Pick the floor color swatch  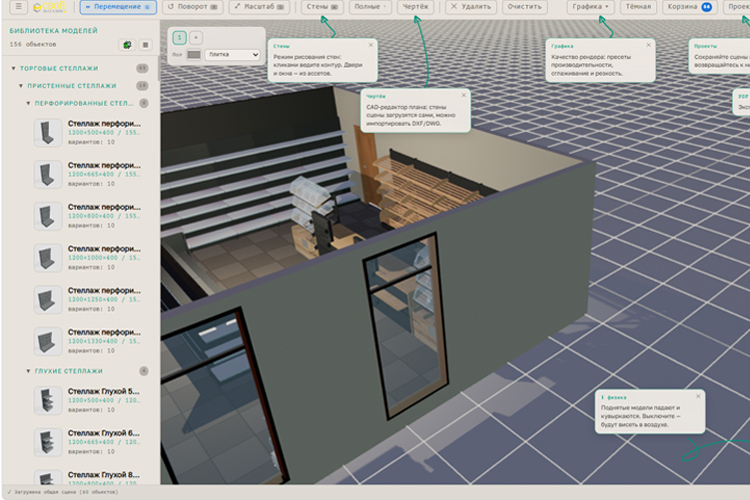(194, 55)
